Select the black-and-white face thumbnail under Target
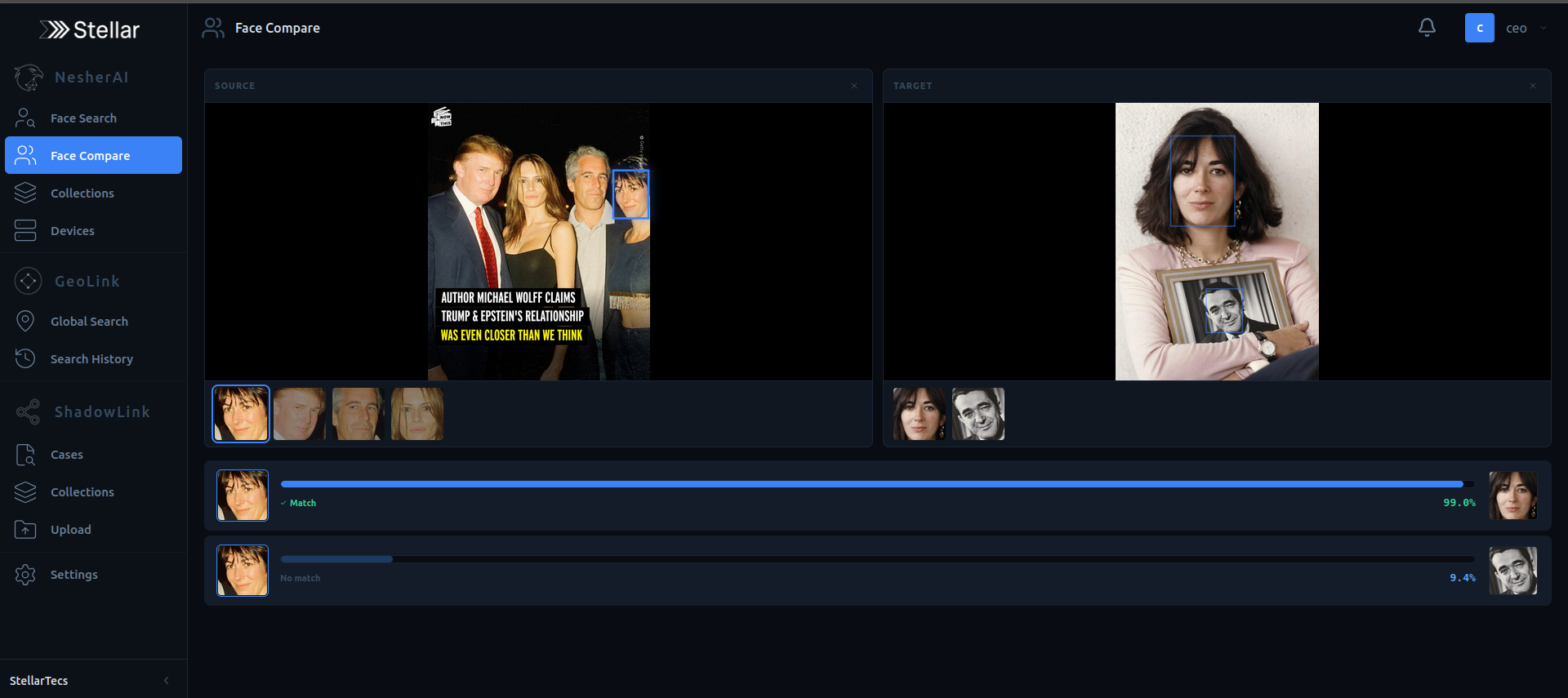 [978, 414]
